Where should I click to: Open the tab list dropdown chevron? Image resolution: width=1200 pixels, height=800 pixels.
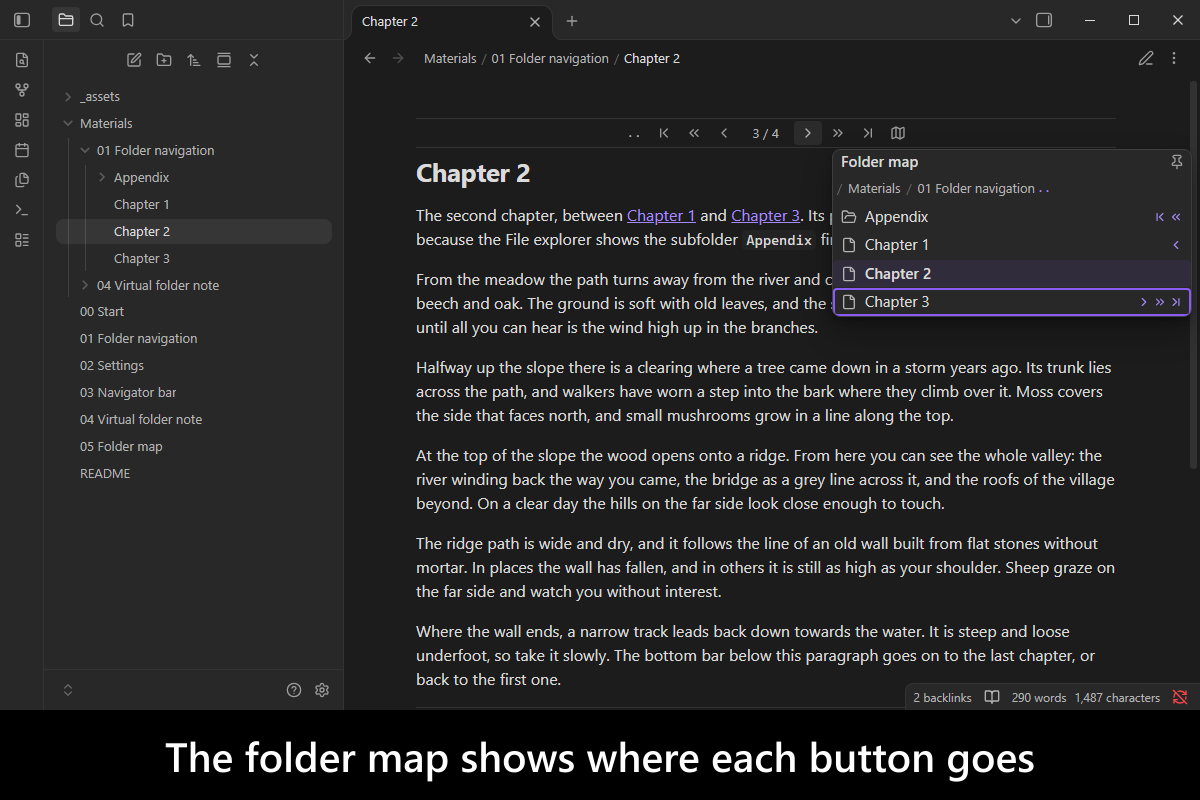(x=1016, y=20)
